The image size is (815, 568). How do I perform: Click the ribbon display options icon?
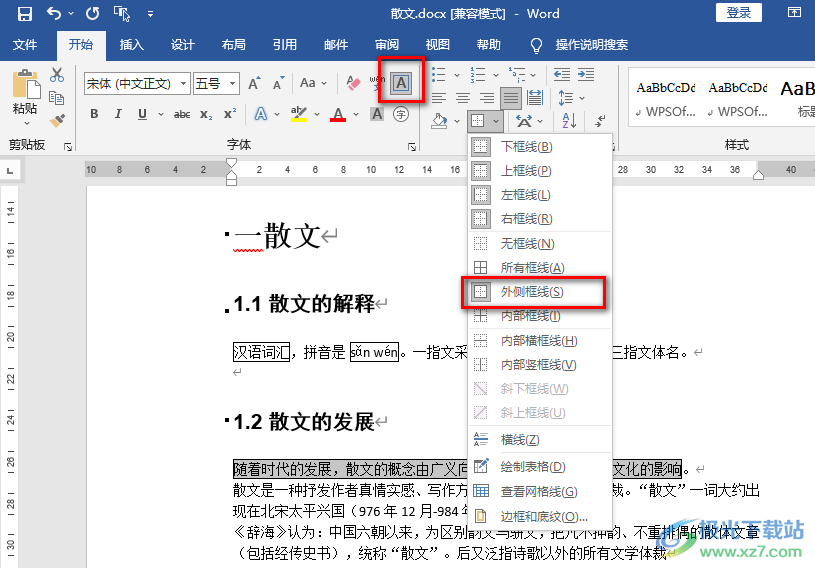point(794,12)
